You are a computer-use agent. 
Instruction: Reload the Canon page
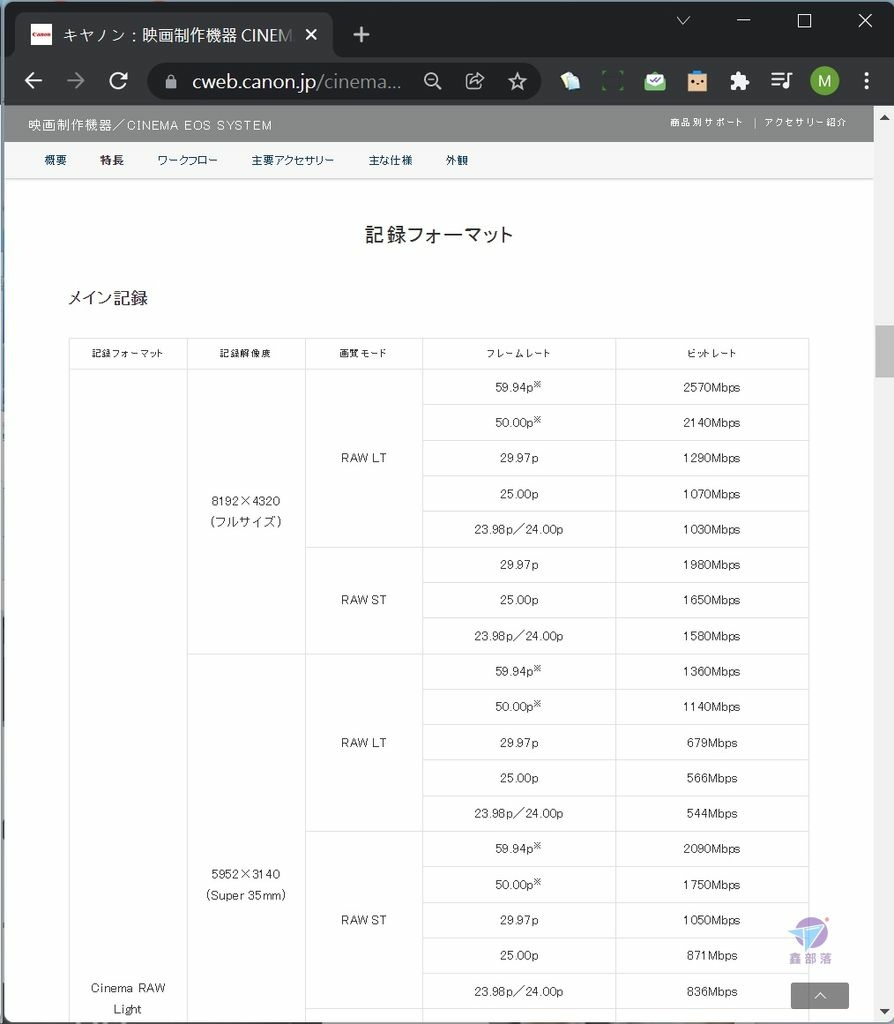[118, 81]
